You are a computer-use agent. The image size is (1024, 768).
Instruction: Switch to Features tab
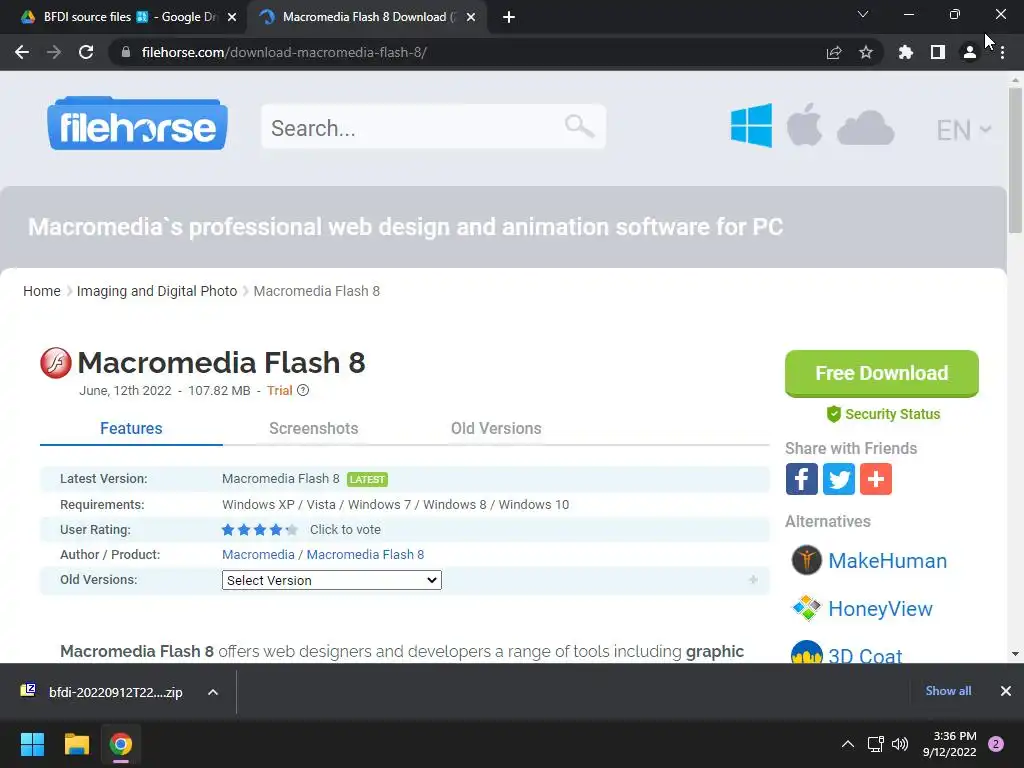(x=131, y=428)
